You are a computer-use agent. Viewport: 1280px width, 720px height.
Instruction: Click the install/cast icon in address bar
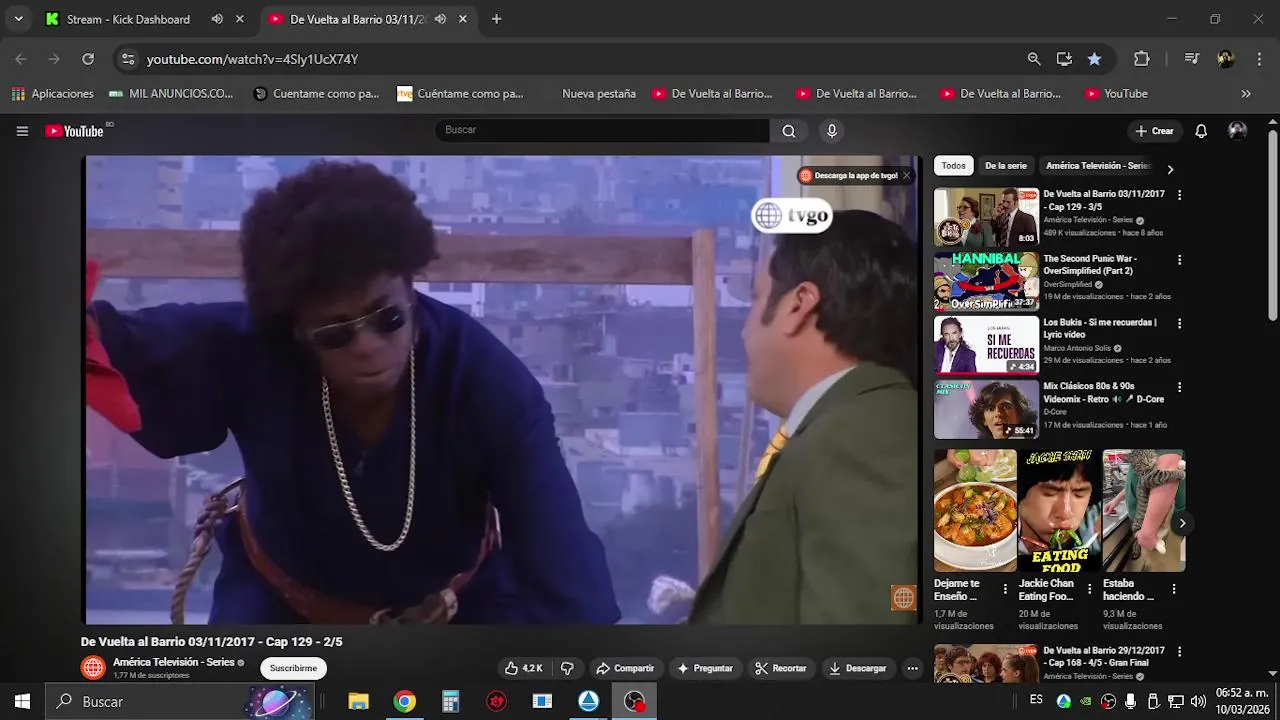pyautogui.click(x=1064, y=59)
